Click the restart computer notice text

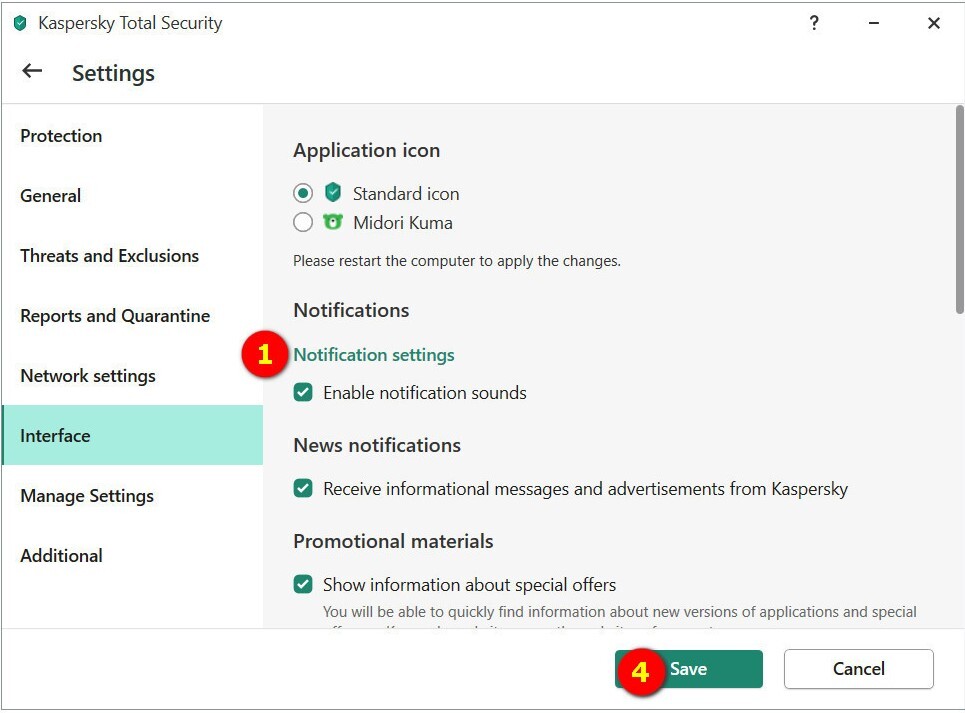pyautogui.click(x=457, y=261)
